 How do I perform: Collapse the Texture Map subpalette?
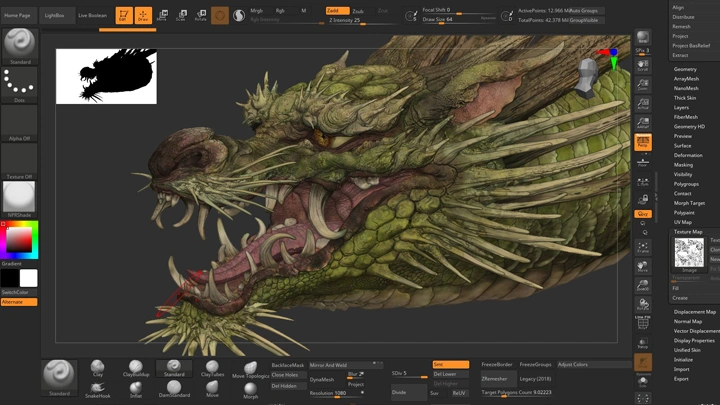coord(688,232)
